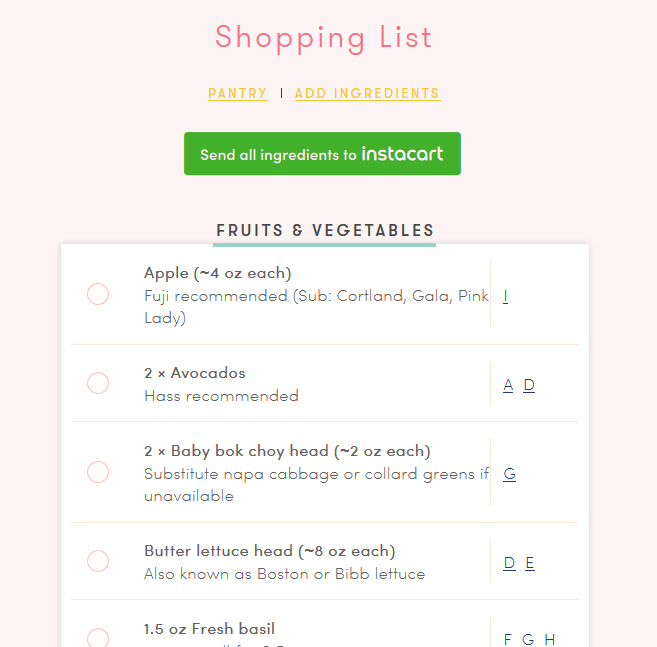Viewport: 657px width, 647px height.
Task: Open recipe E link beside Butter lettuce
Action: (x=530, y=563)
